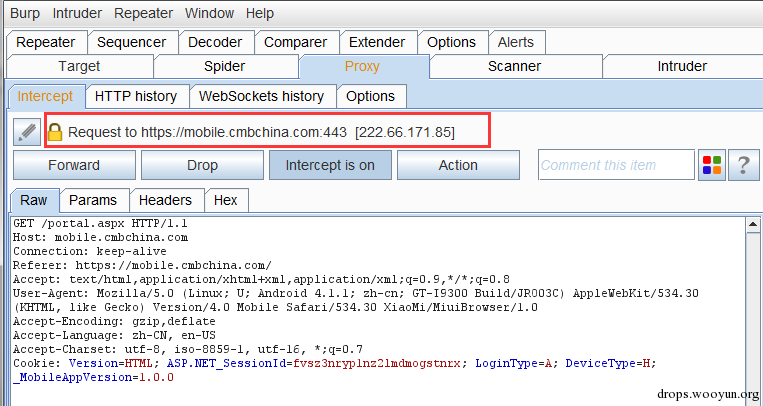Viewport: 763px width, 406px height.
Task: Open the Proxy Options sub-tab
Action: point(370,96)
